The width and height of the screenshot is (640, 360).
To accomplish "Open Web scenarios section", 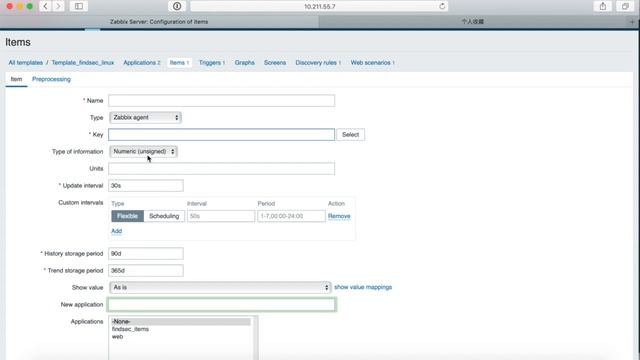I will (x=372, y=62).
